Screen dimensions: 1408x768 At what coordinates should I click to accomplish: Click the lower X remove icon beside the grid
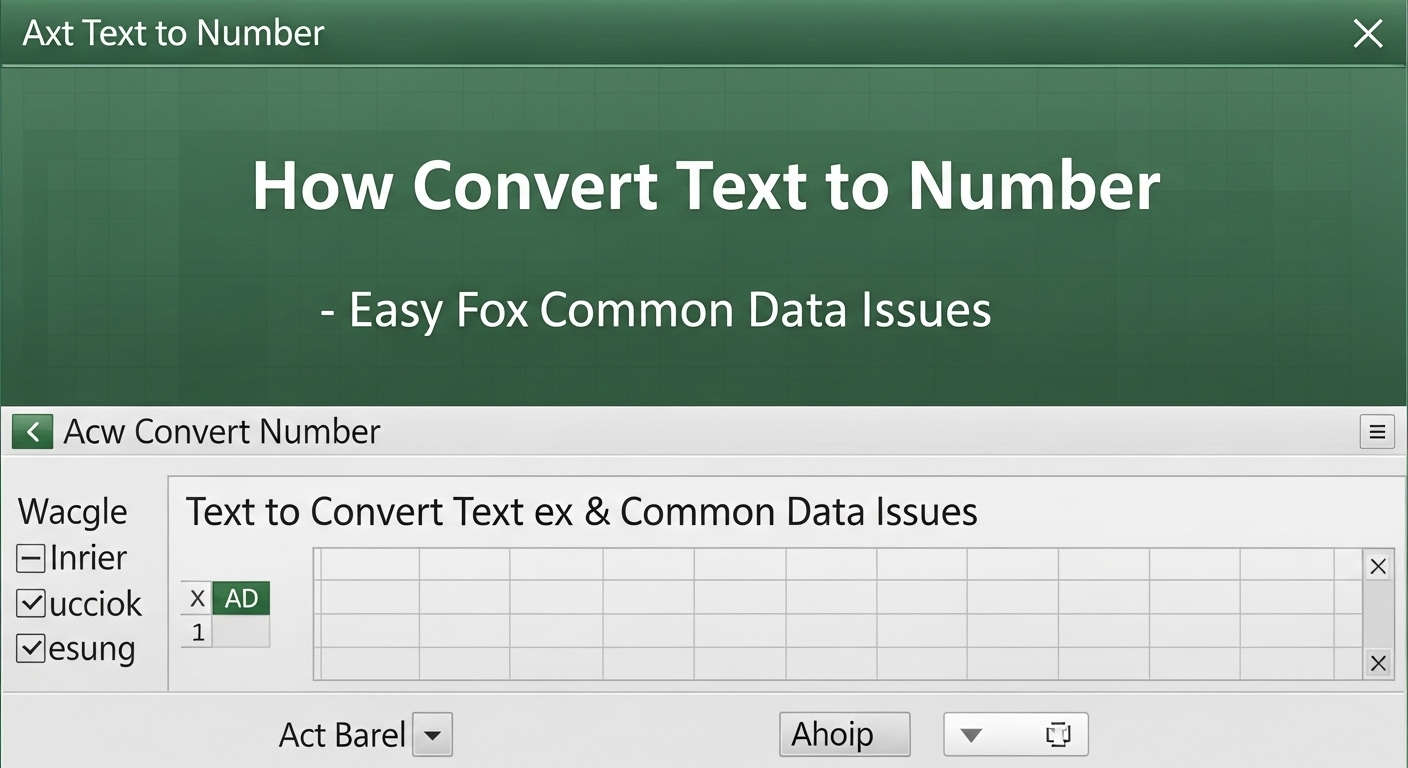[x=1377, y=663]
